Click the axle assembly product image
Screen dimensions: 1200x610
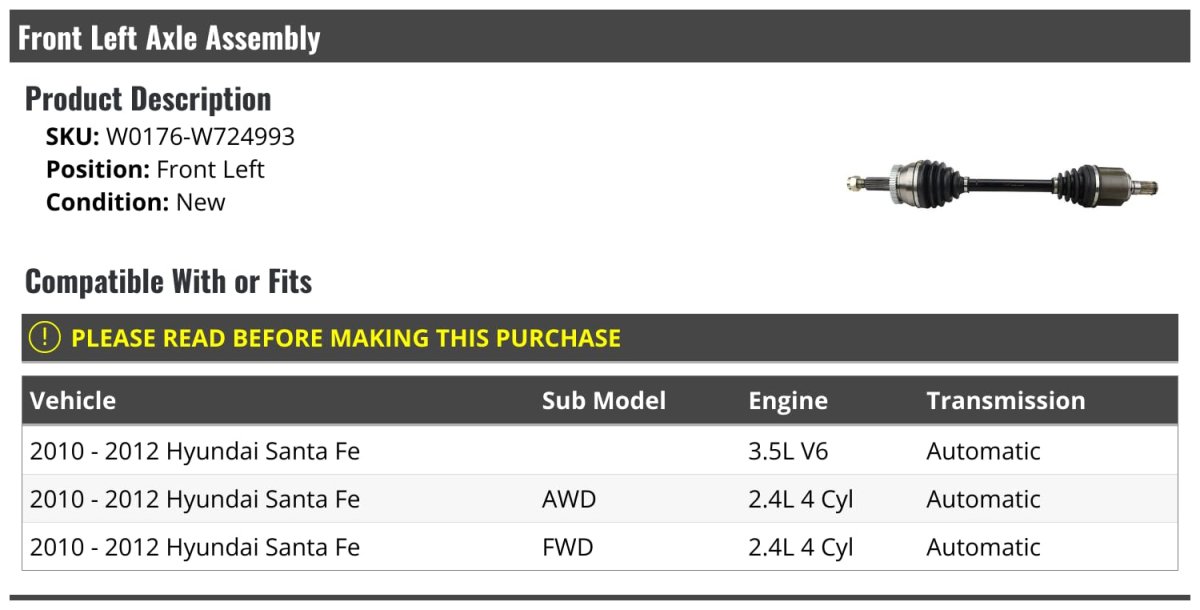pos(1002,183)
